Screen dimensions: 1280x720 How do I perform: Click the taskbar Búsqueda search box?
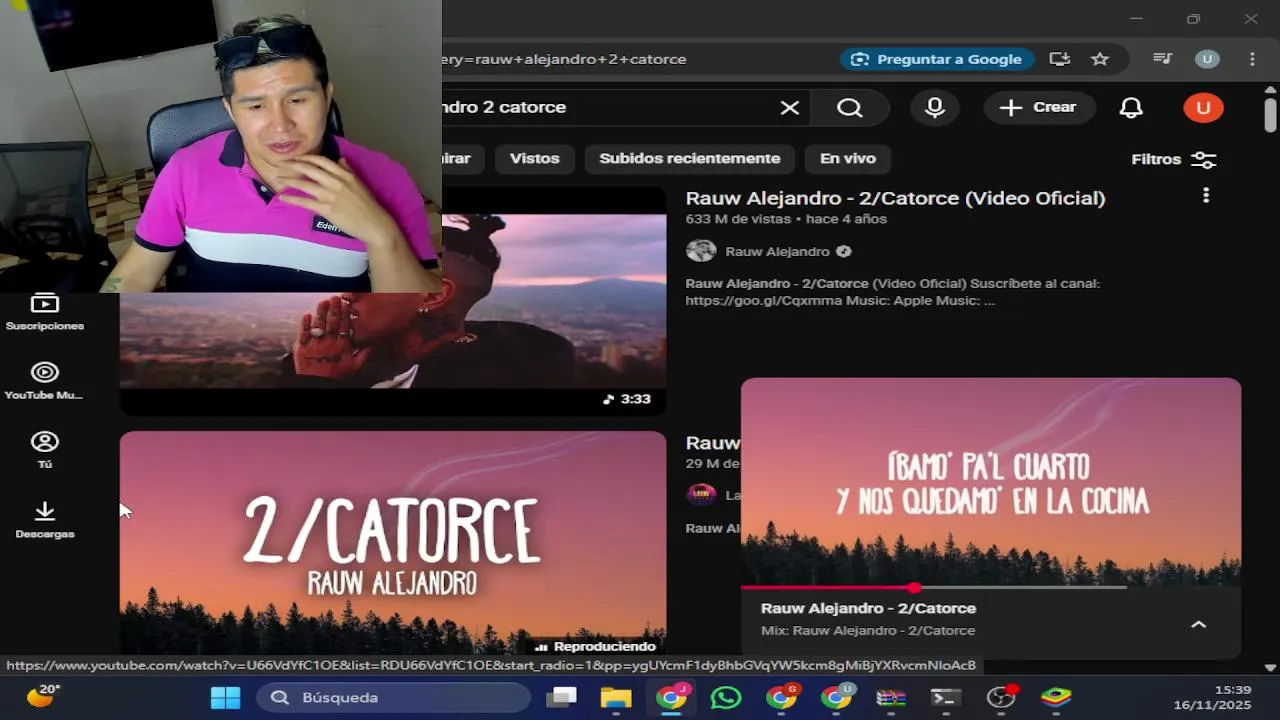pyautogui.click(x=394, y=697)
